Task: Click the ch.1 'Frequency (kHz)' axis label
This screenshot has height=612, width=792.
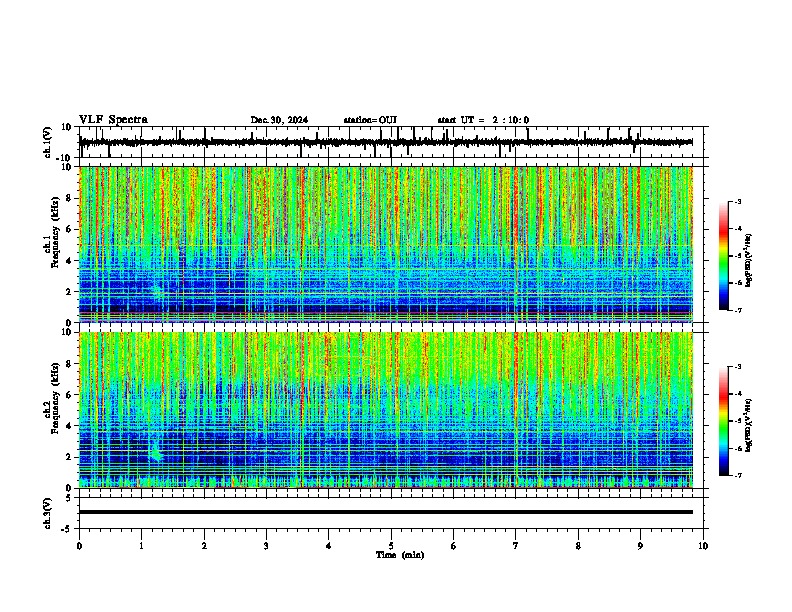Action: click(x=55, y=232)
